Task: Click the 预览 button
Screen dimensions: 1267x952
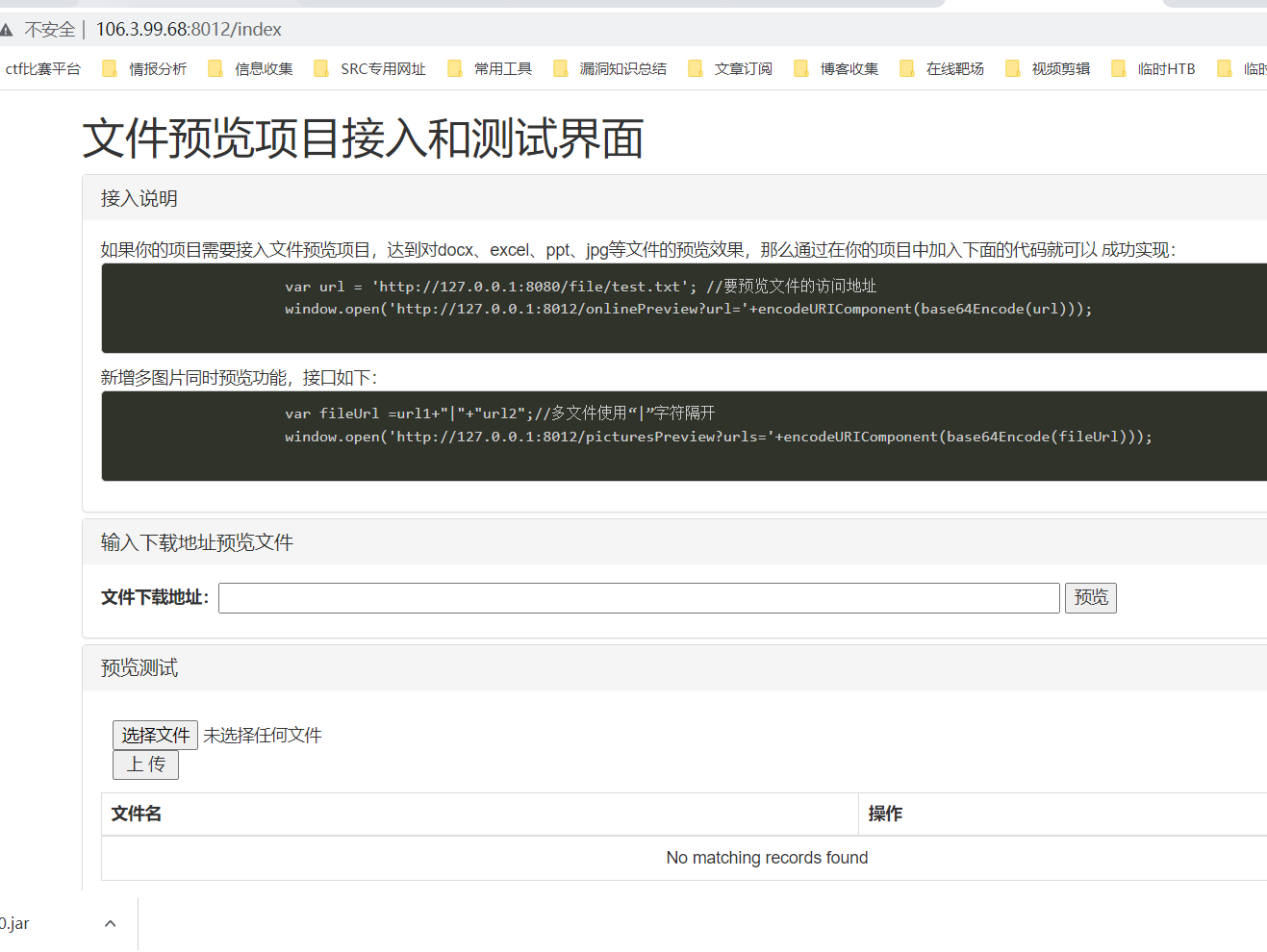Action: tap(1091, 598)
